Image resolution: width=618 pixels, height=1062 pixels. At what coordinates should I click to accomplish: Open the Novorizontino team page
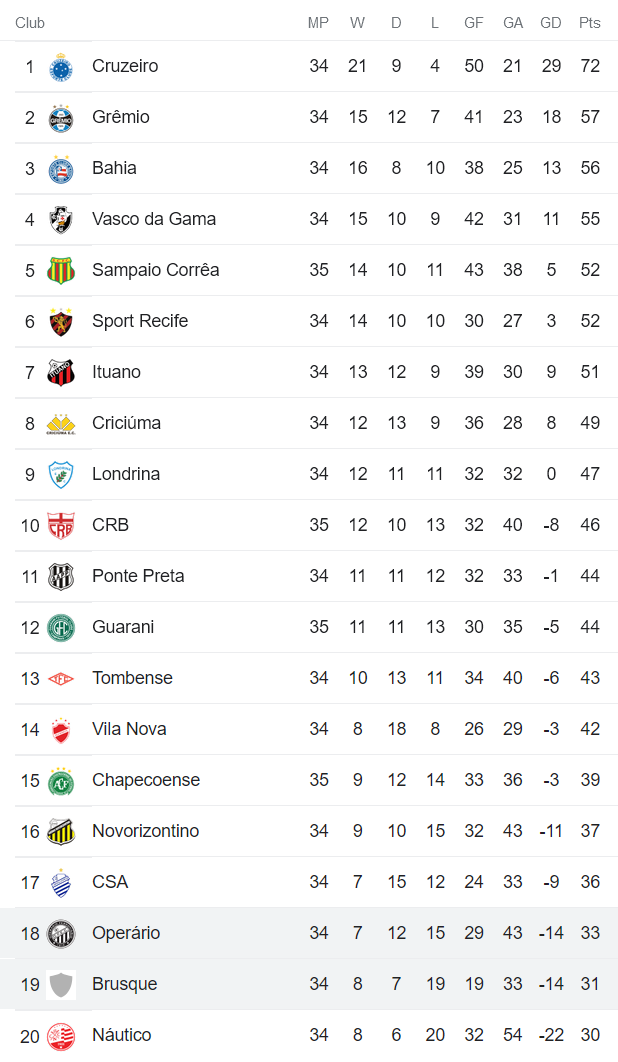(145, 831)
